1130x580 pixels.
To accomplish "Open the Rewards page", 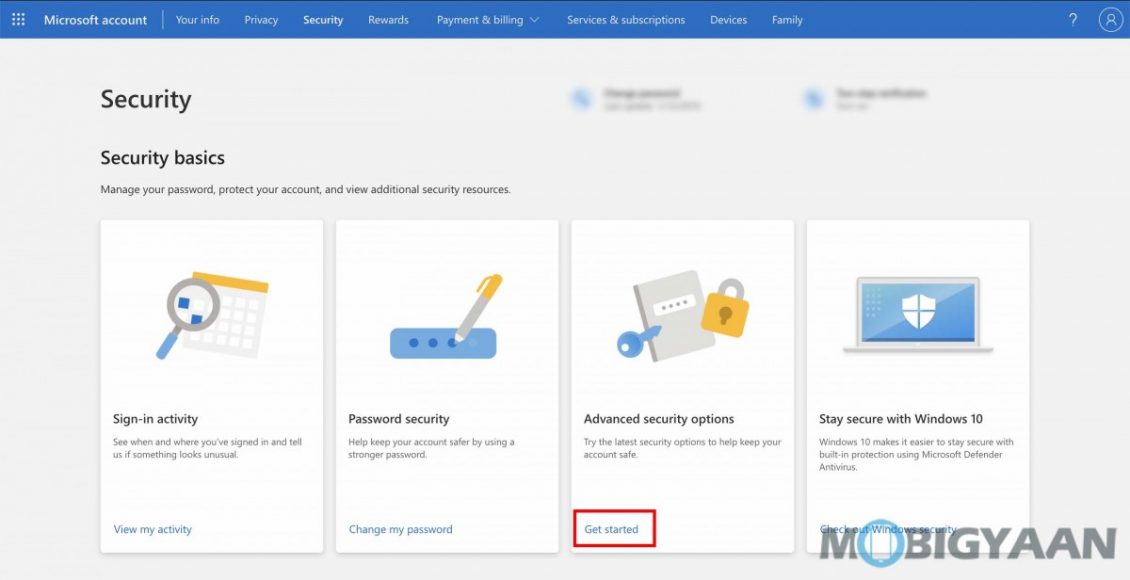I will 388,19.
